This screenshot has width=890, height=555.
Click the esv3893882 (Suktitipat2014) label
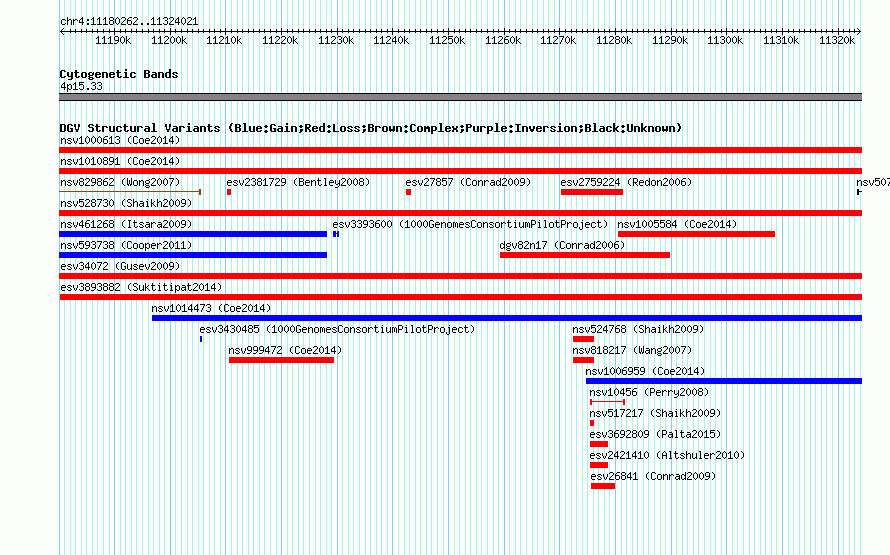(141, 287)
